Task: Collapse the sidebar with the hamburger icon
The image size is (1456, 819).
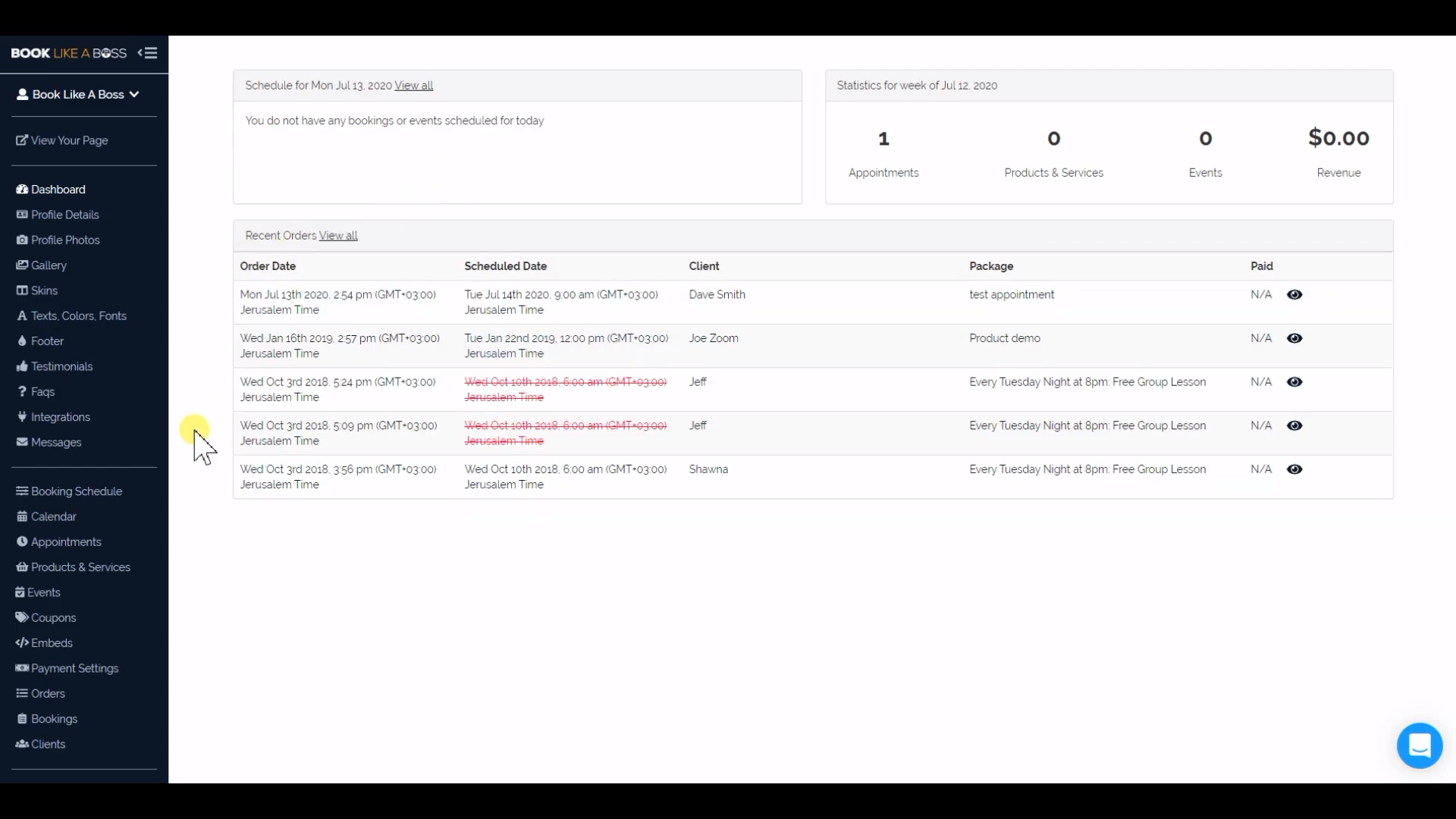Action: (148, 53)
